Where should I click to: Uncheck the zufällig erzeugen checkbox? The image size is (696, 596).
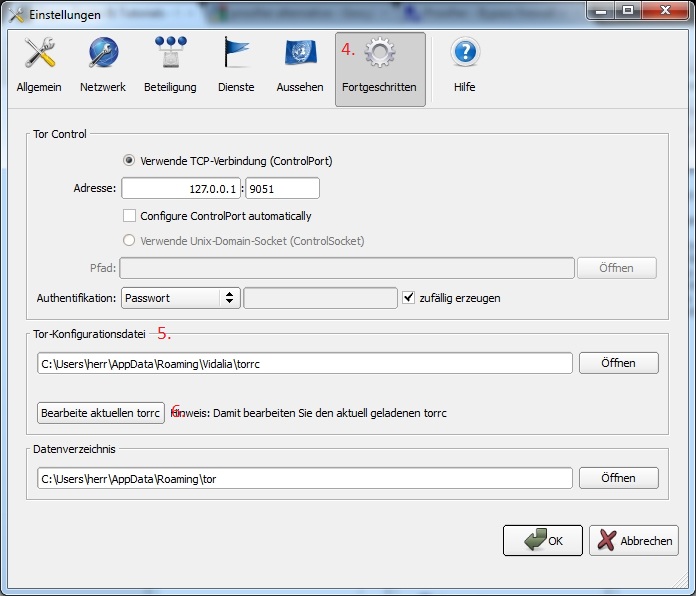tap(408, 298)
